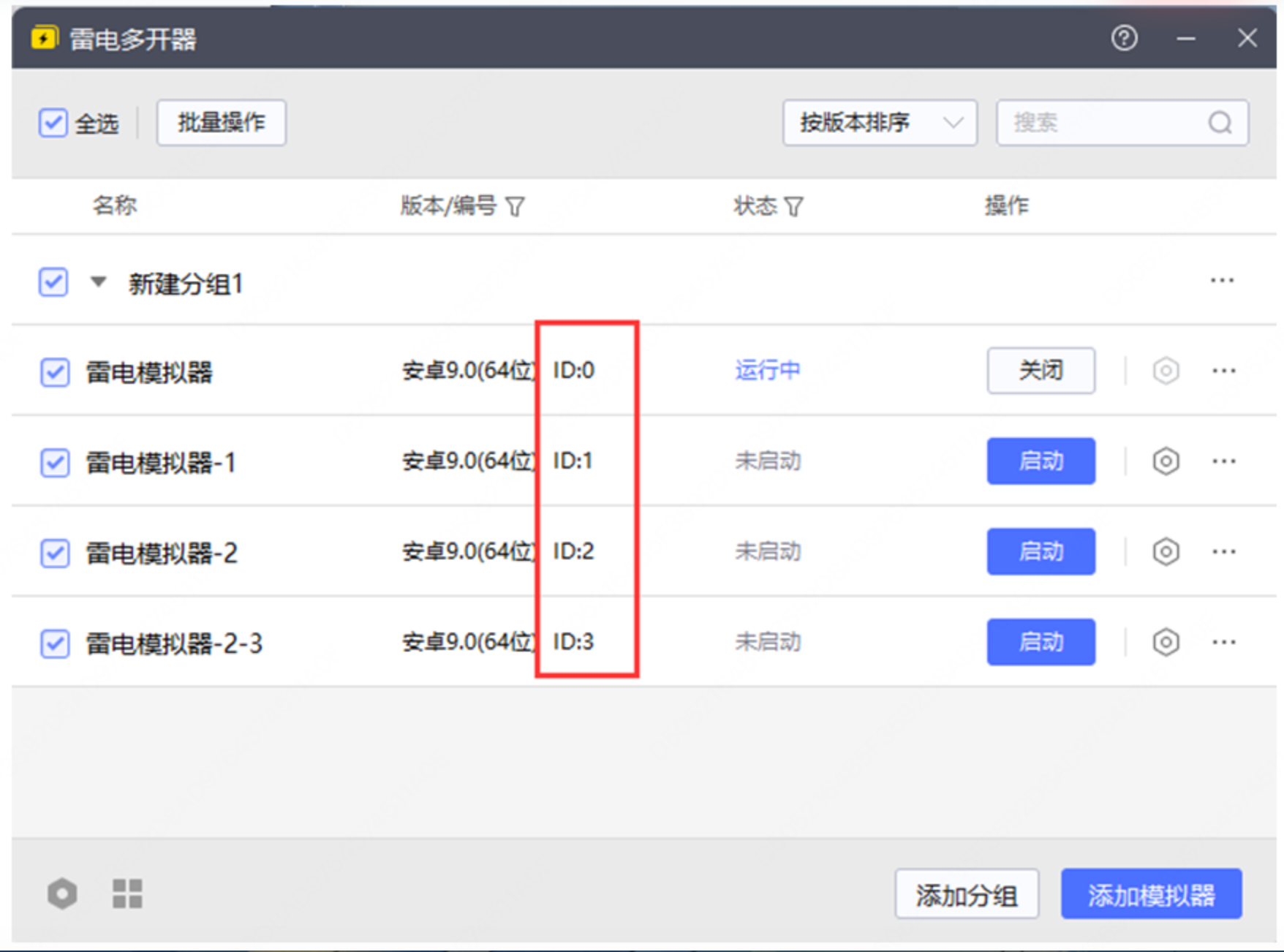The image size is (1284, 952).
Task: Click the 添加模拟器 button
Action: [1151, 894]
